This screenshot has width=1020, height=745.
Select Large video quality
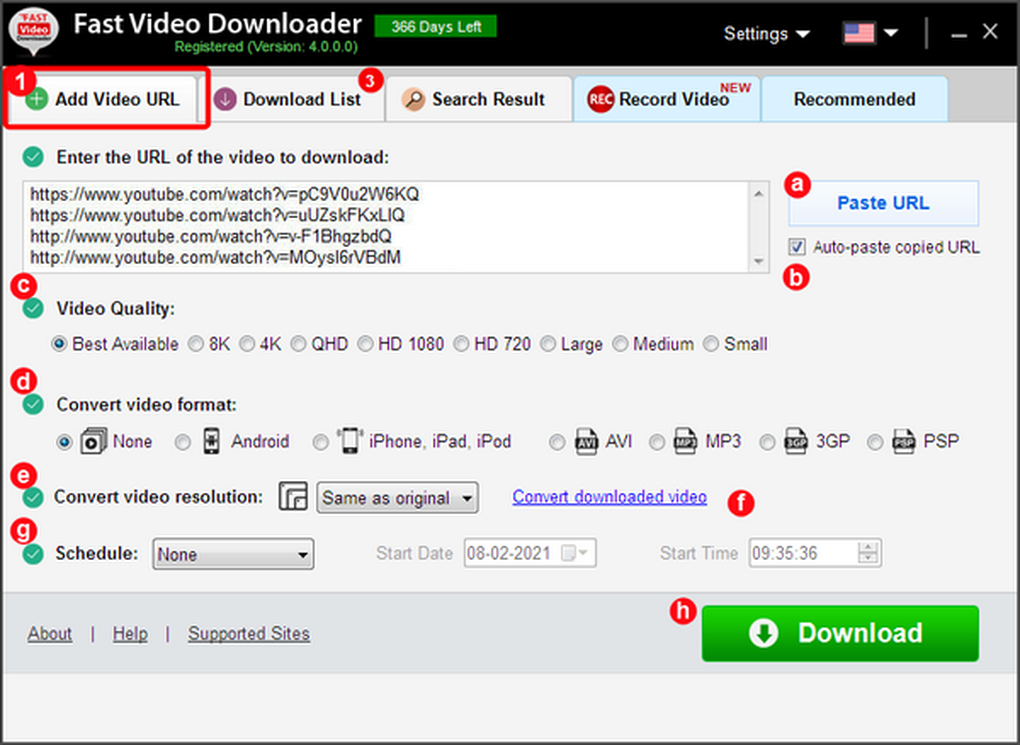pyautogui.click(x=548, y=344)
